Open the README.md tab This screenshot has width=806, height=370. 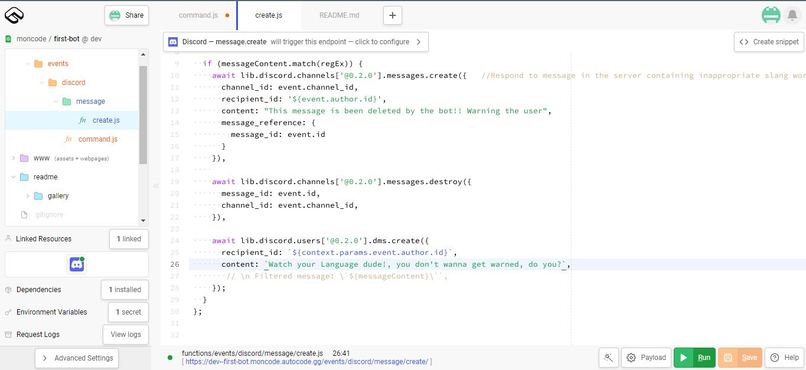[x=339, y=15]
